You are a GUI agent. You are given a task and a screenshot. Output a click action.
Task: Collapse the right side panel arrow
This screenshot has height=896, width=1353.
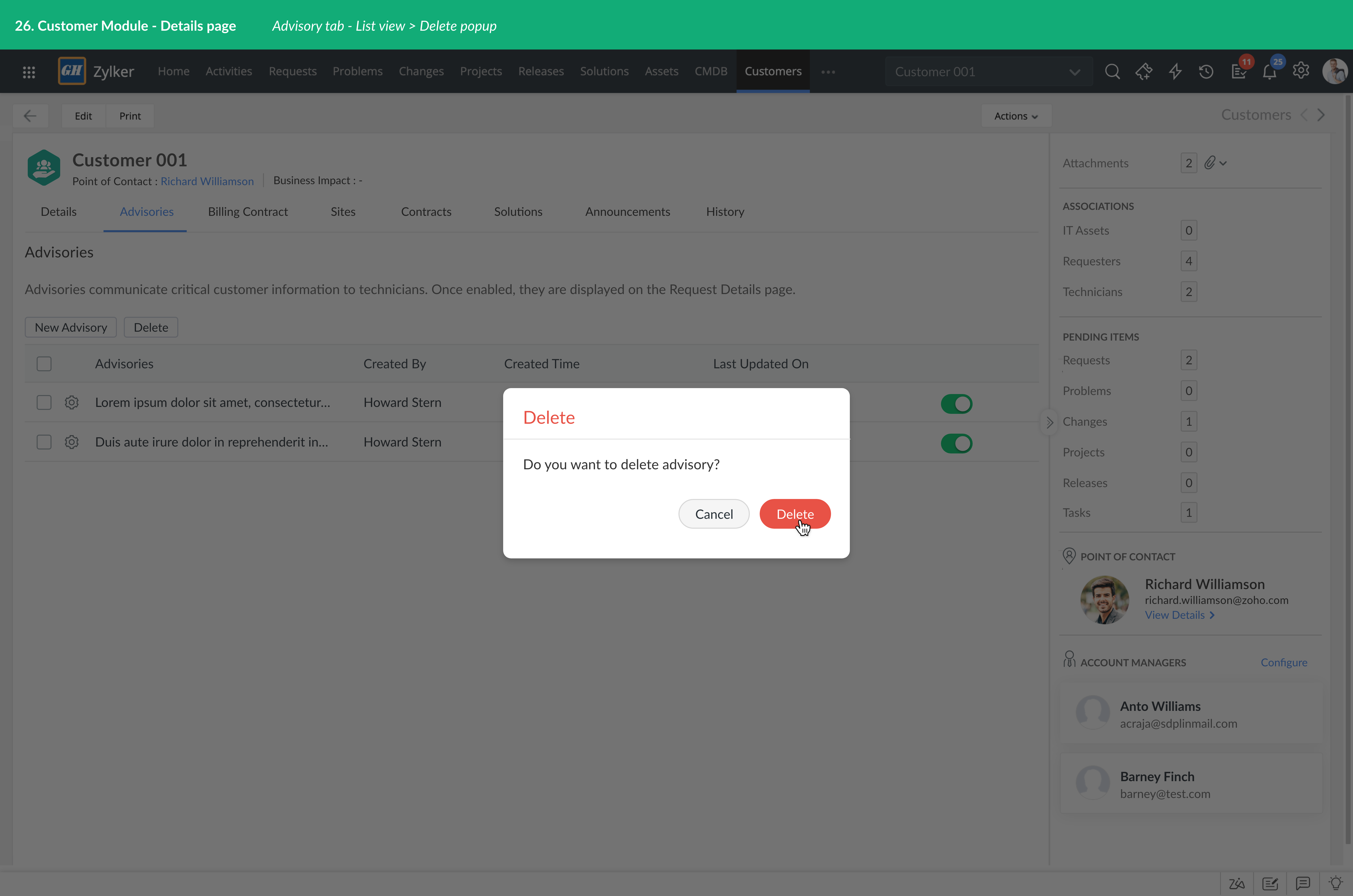(x=1049, y=423)
